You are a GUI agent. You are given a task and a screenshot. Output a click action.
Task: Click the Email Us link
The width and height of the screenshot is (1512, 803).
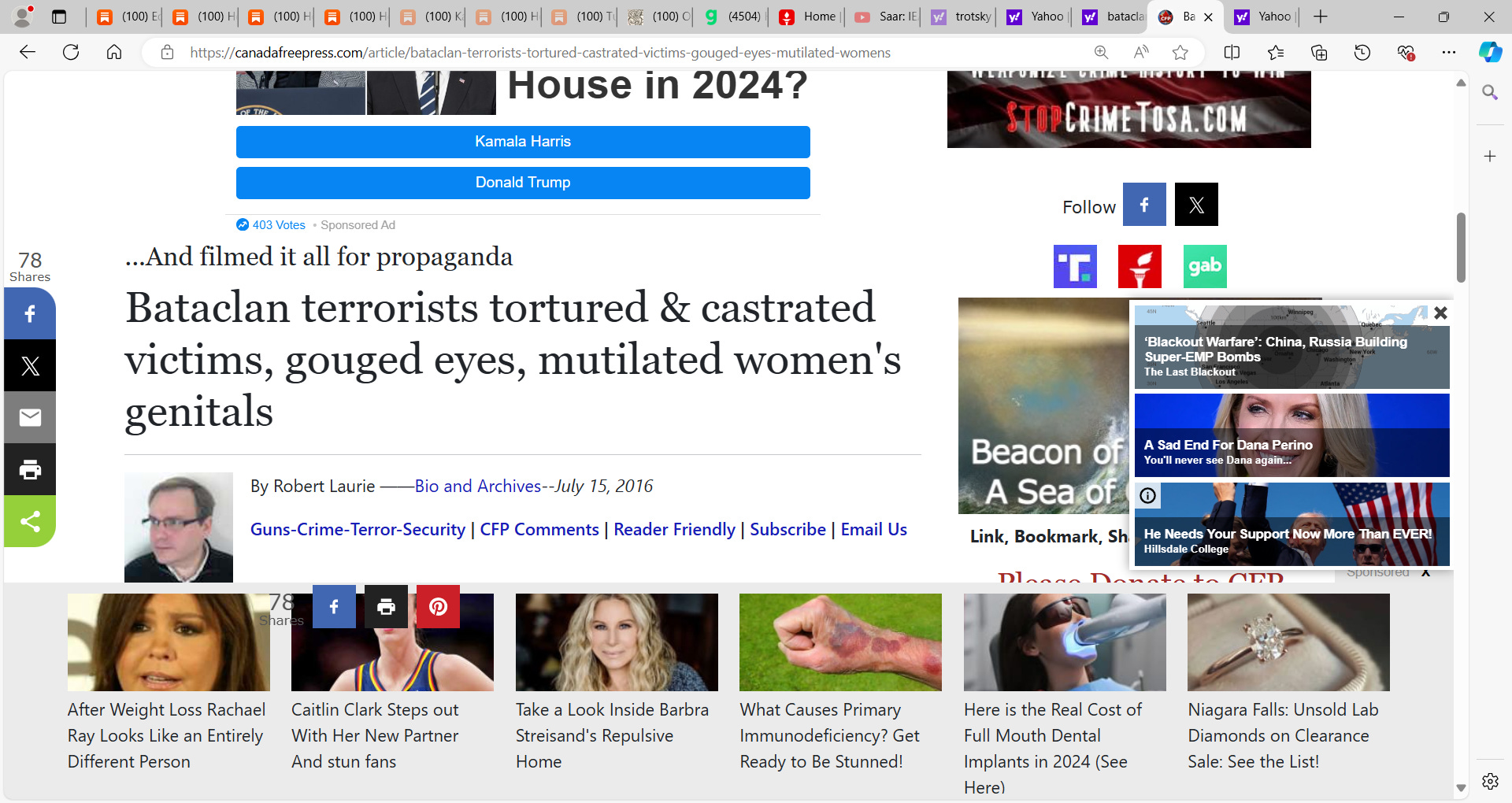tap(874, 530)
